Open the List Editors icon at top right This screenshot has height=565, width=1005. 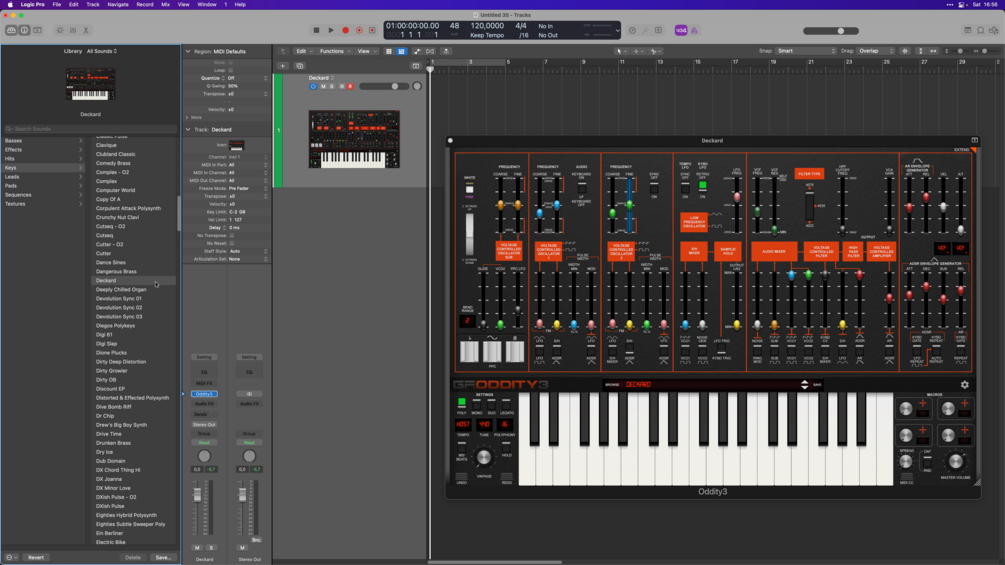968,30
